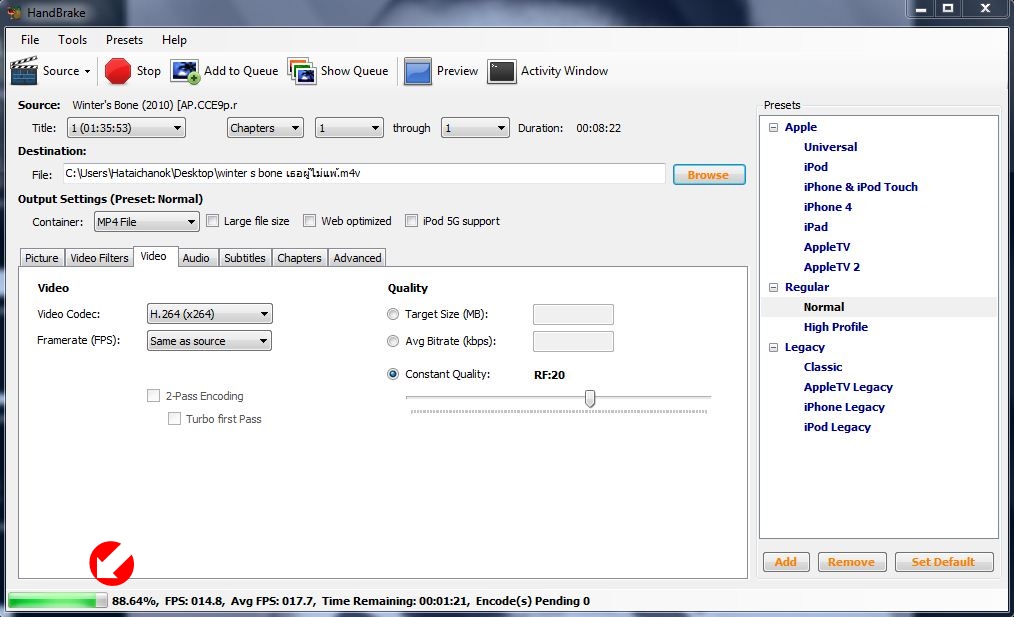The image size is (1014, 617).
Task: Open the Source dropdown arrow in toolbar
Action: pos(87,71)
